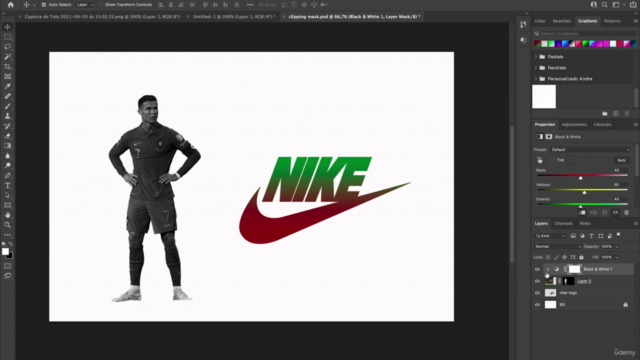640x360 pixels.
Task: Adjust the Reds slider handle
Action: pyautogui.click(x=580, y=178)
